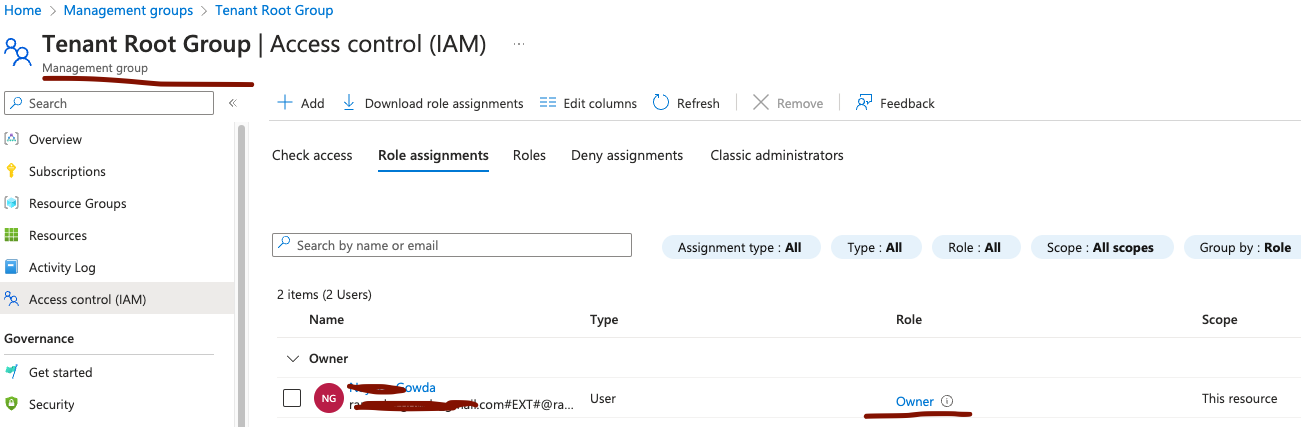1301x427 pixels.
Task: Click the Remove toolbar label
Action: coord(800,103)
